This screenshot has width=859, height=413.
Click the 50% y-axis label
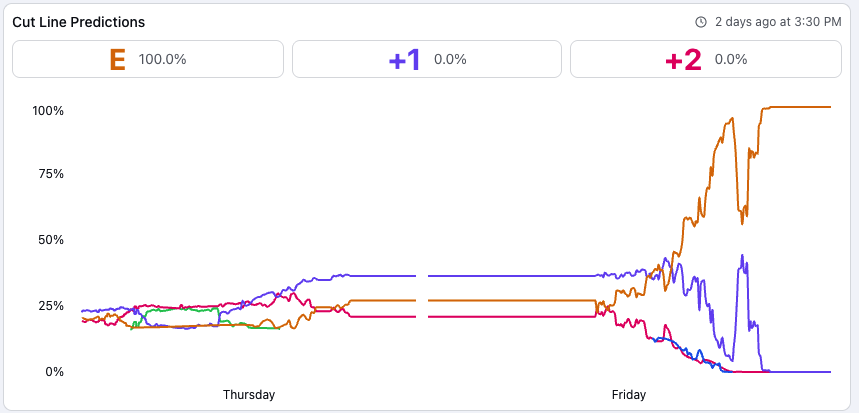coord(51,240)
